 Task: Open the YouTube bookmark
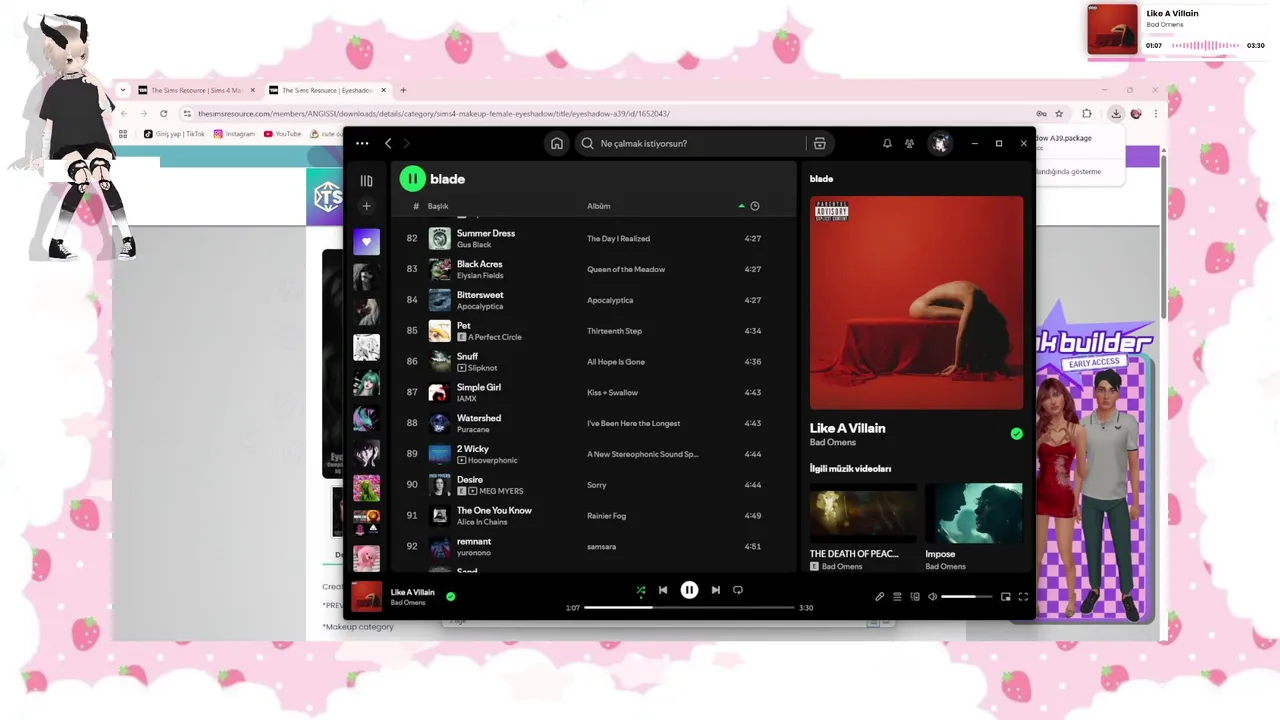click(283, 133)
